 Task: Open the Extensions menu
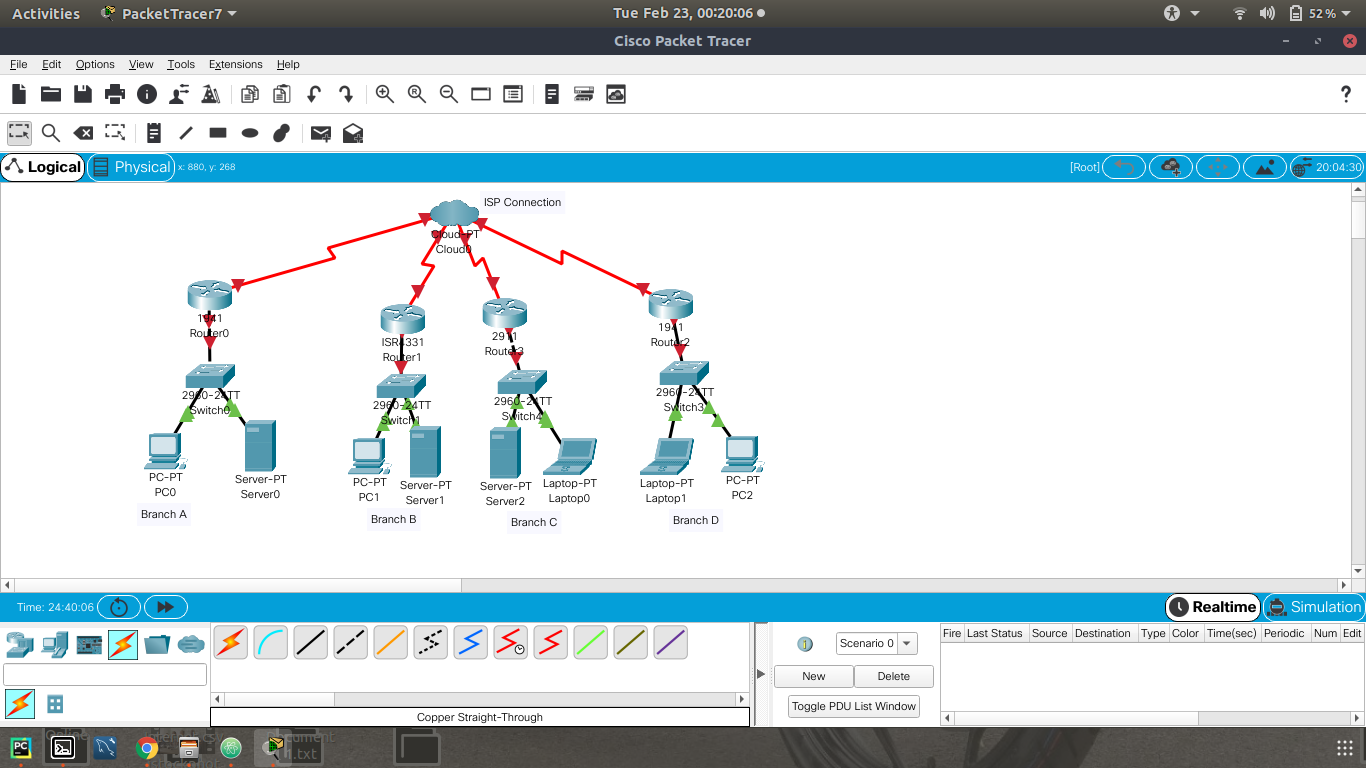[x=235, y=64]
